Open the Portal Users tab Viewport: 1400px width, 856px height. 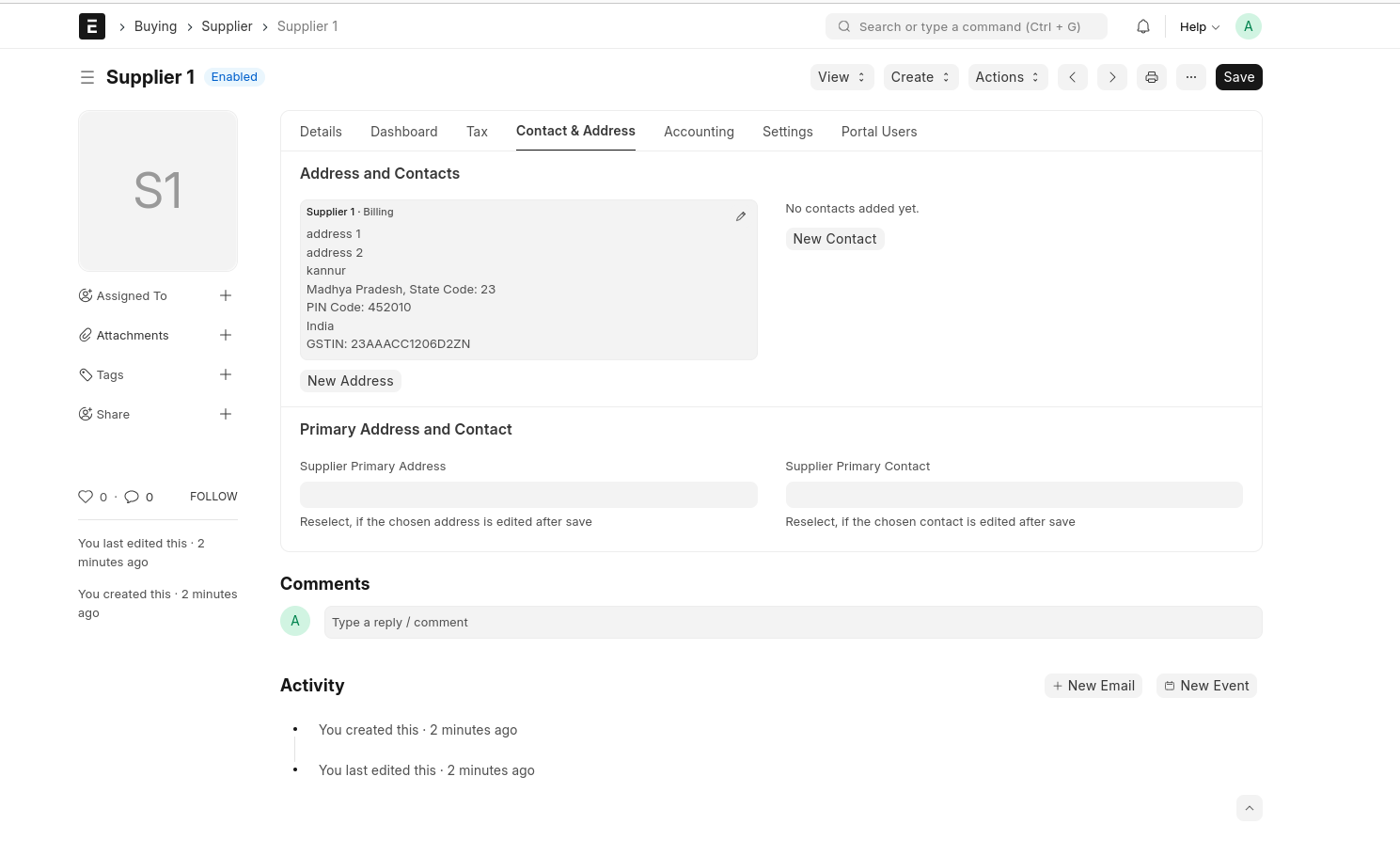point(878,132)
